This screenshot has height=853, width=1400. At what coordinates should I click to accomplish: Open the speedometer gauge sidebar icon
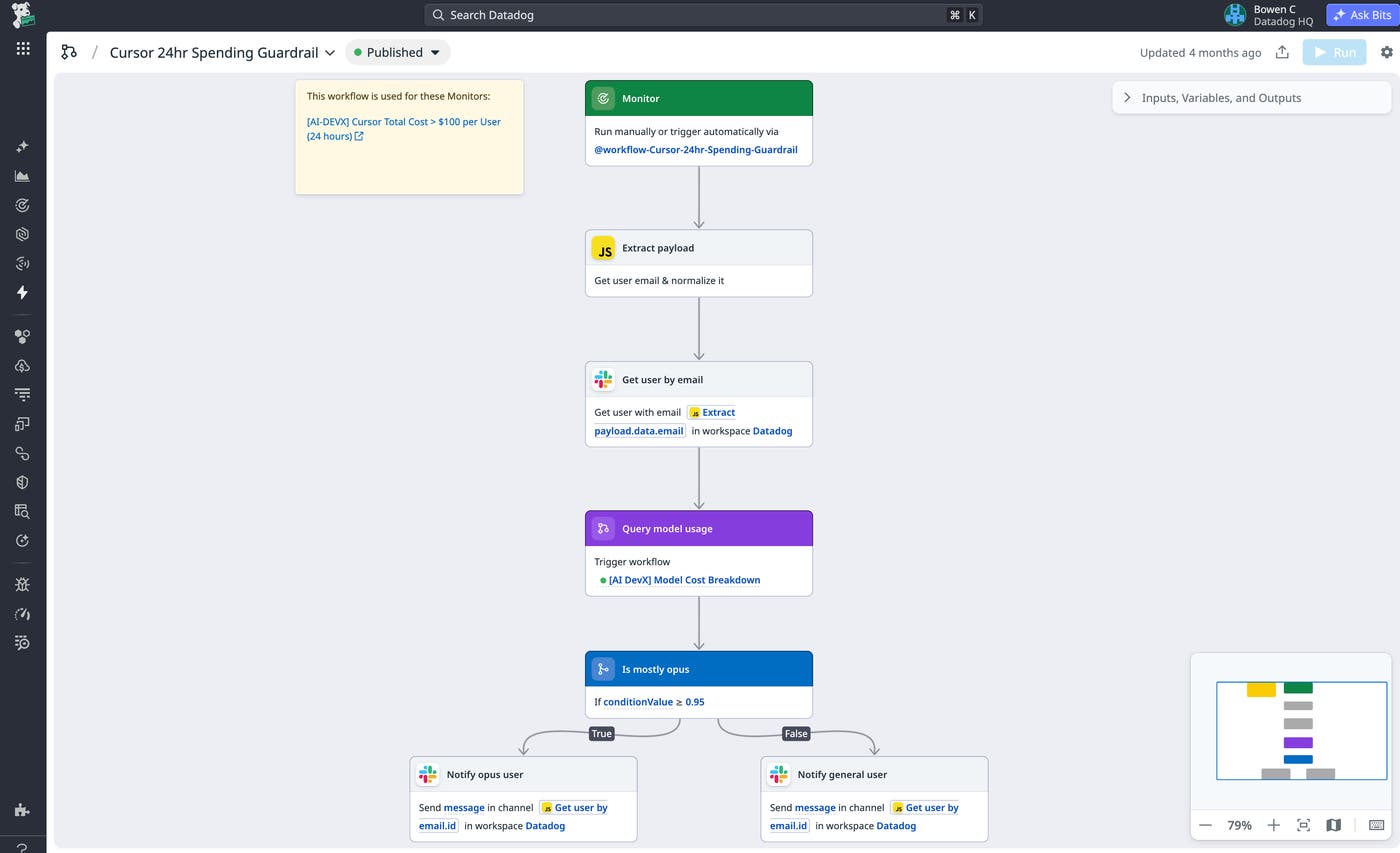coord(22,614)
